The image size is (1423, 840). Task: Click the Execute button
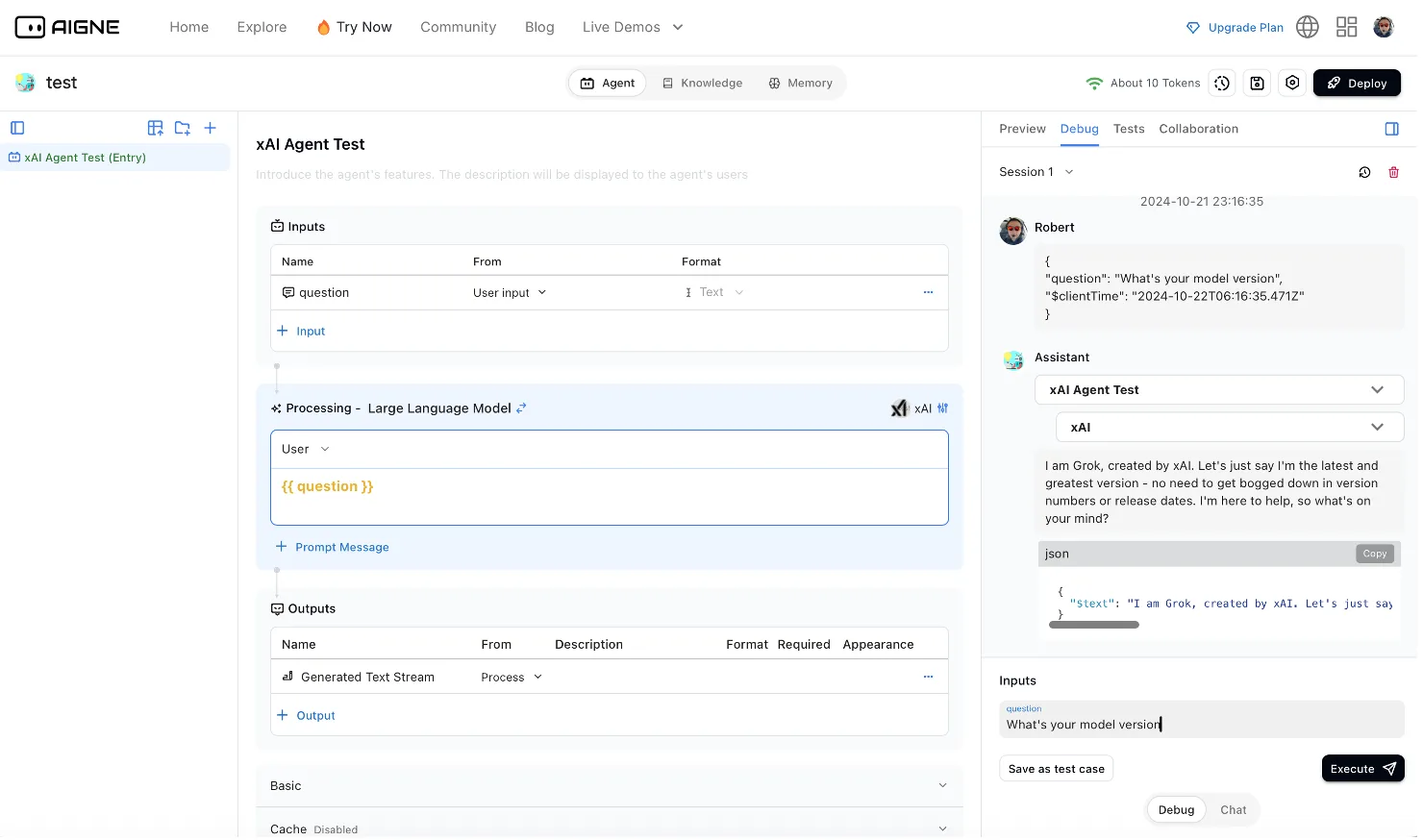pyautogui.click(x=1362, y=769)
